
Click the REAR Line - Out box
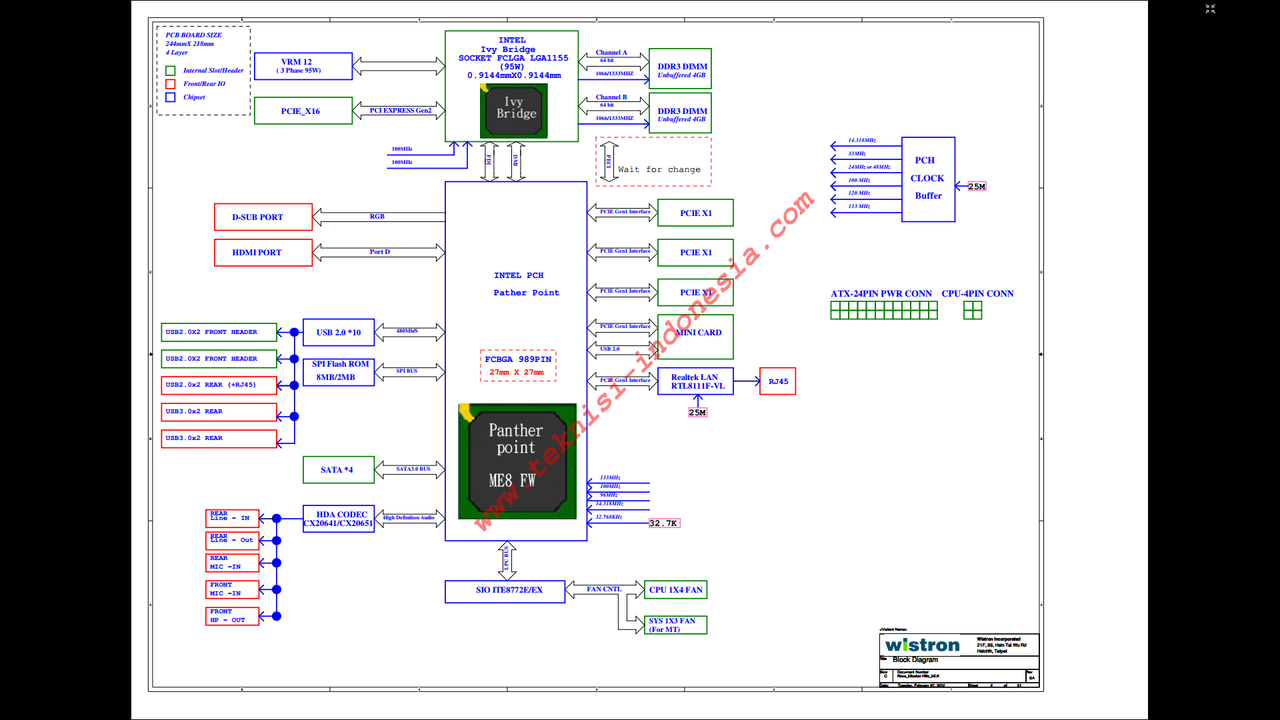[232, 540]
